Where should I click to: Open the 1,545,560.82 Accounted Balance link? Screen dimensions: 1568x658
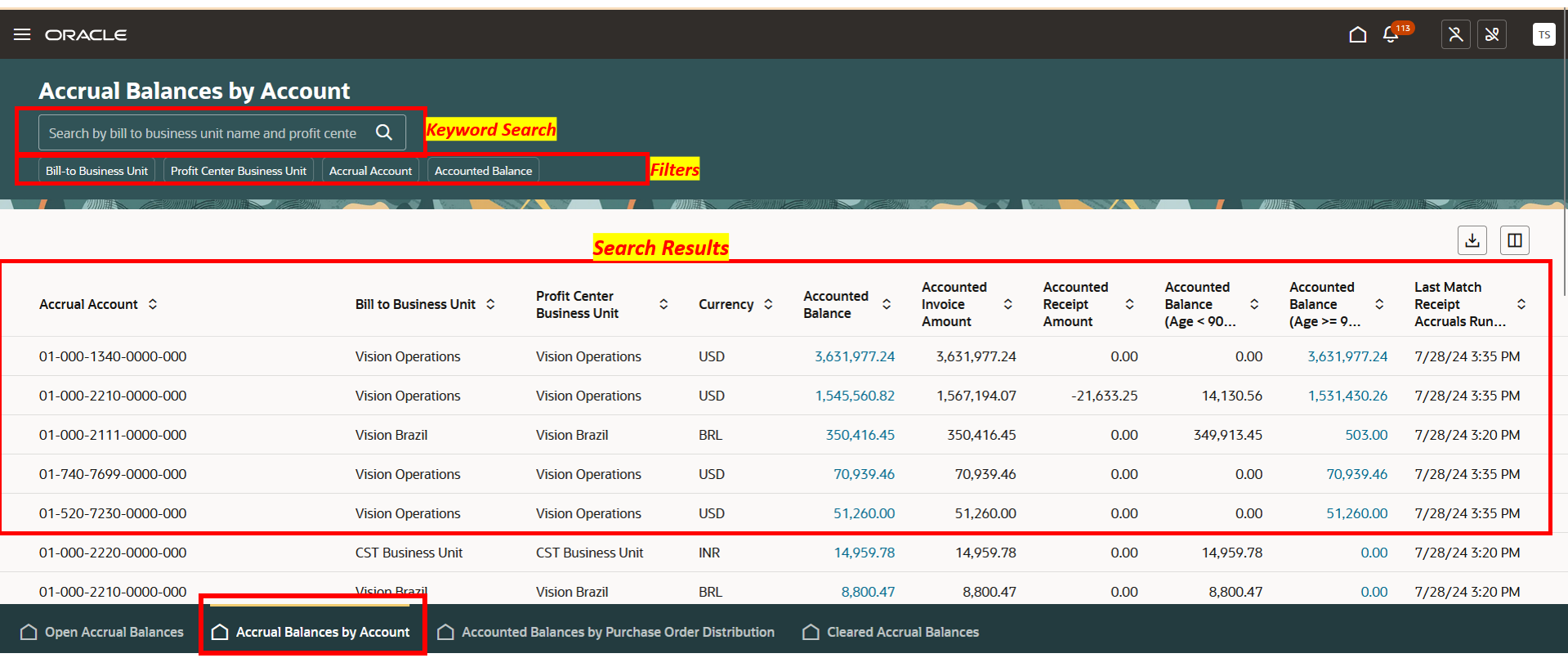tap(855, 396)
